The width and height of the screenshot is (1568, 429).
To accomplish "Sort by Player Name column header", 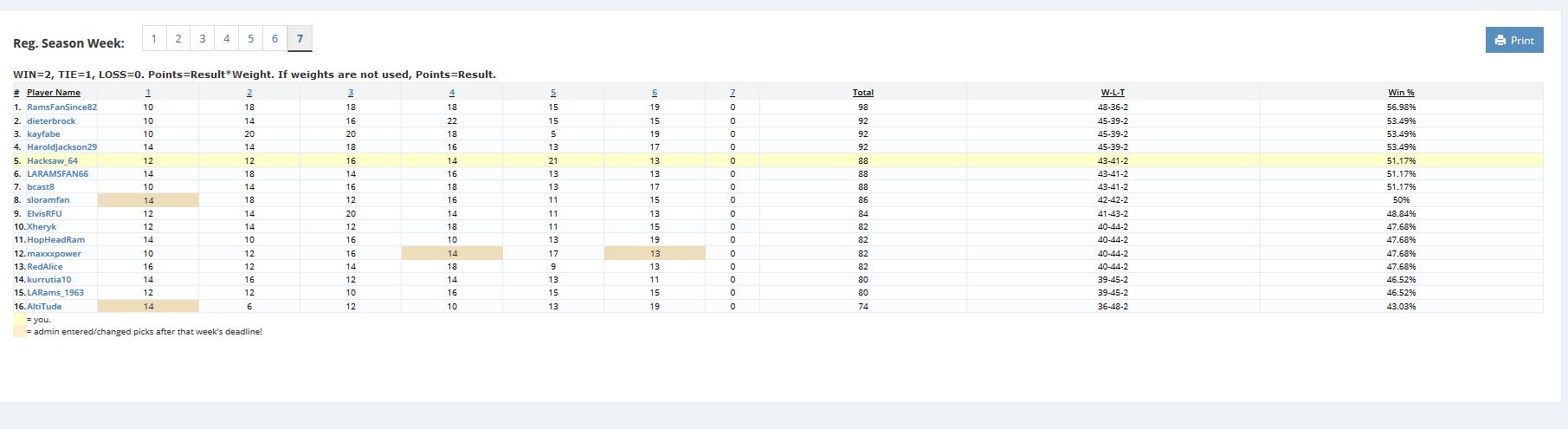I will (54, 92).
